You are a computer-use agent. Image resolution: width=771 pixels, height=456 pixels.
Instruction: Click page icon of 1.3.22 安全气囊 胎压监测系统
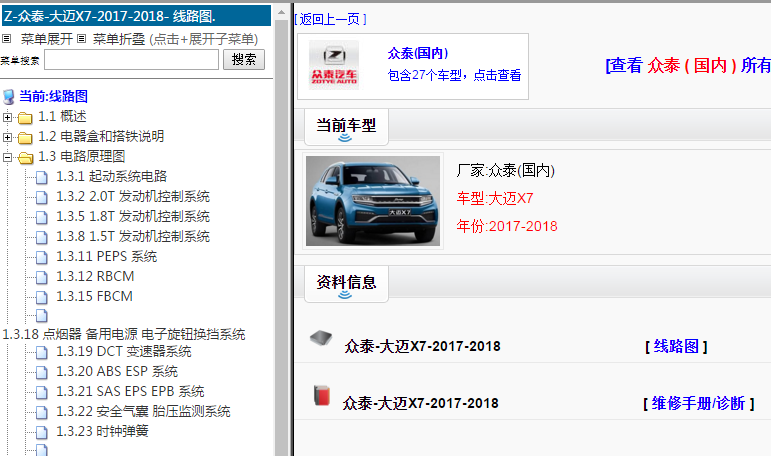point(42,412)
